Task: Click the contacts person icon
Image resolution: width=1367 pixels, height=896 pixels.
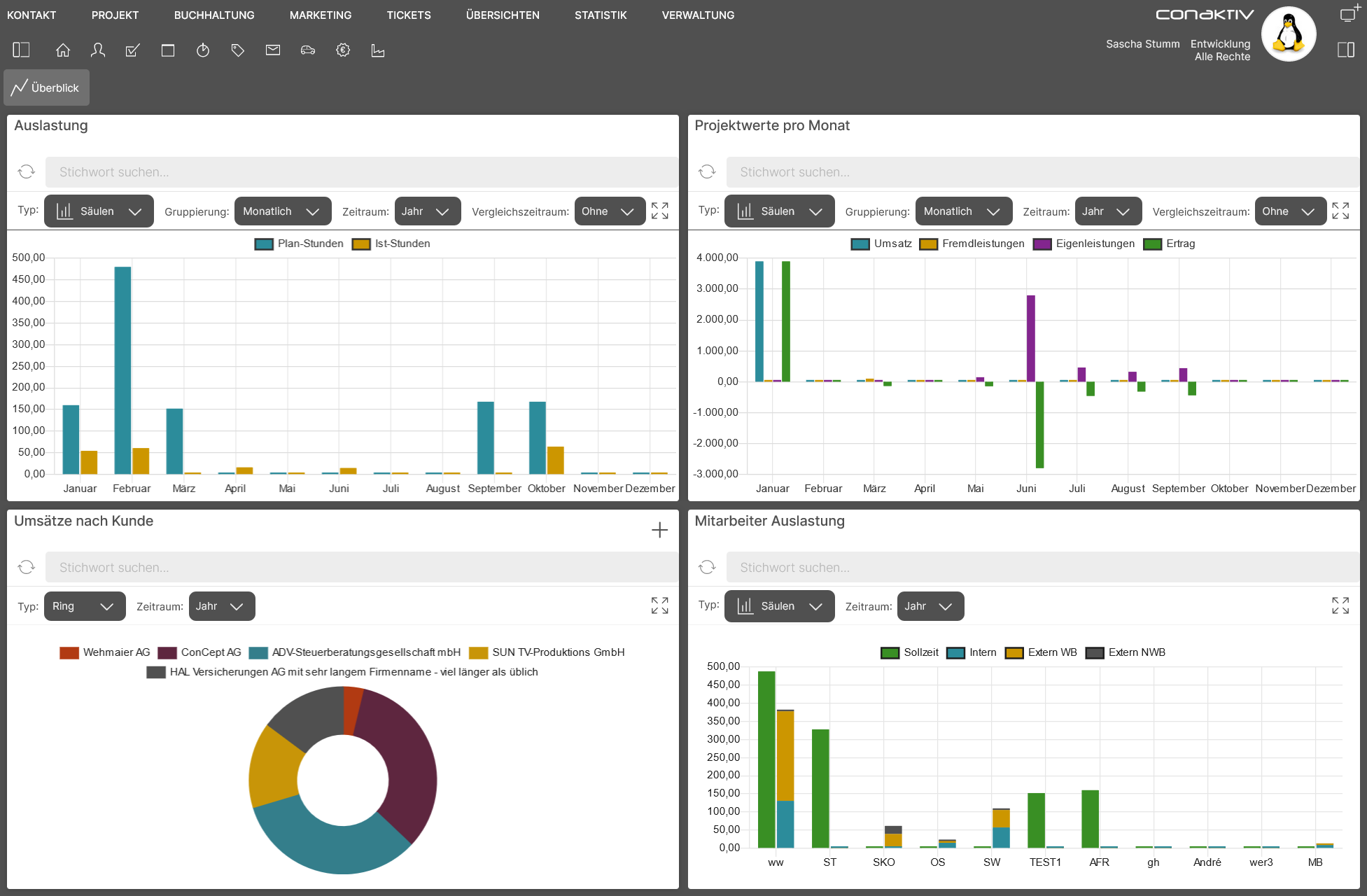Action: [x=98, y=50]
